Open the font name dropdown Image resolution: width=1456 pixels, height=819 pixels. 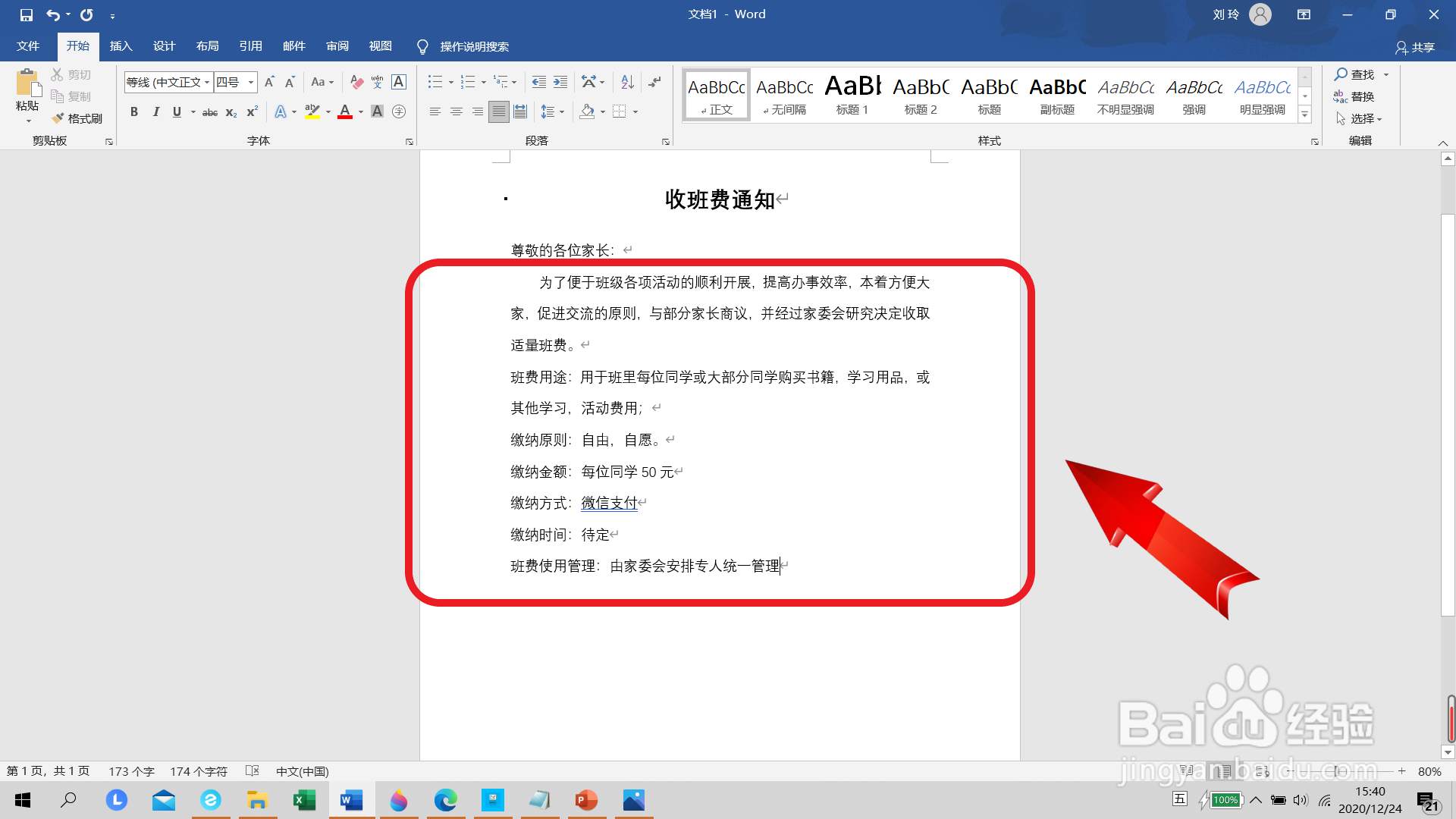click(206, 82)
